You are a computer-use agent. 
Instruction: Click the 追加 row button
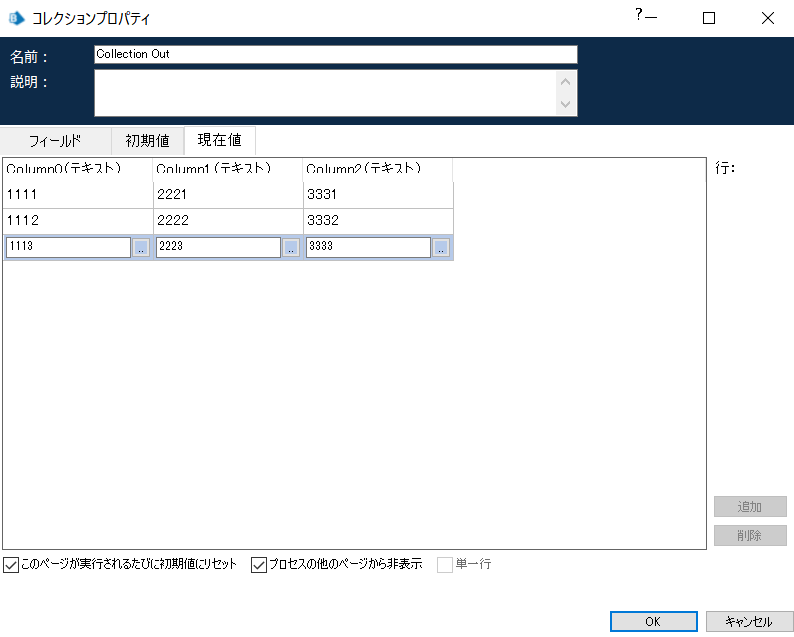coord(750,506)
